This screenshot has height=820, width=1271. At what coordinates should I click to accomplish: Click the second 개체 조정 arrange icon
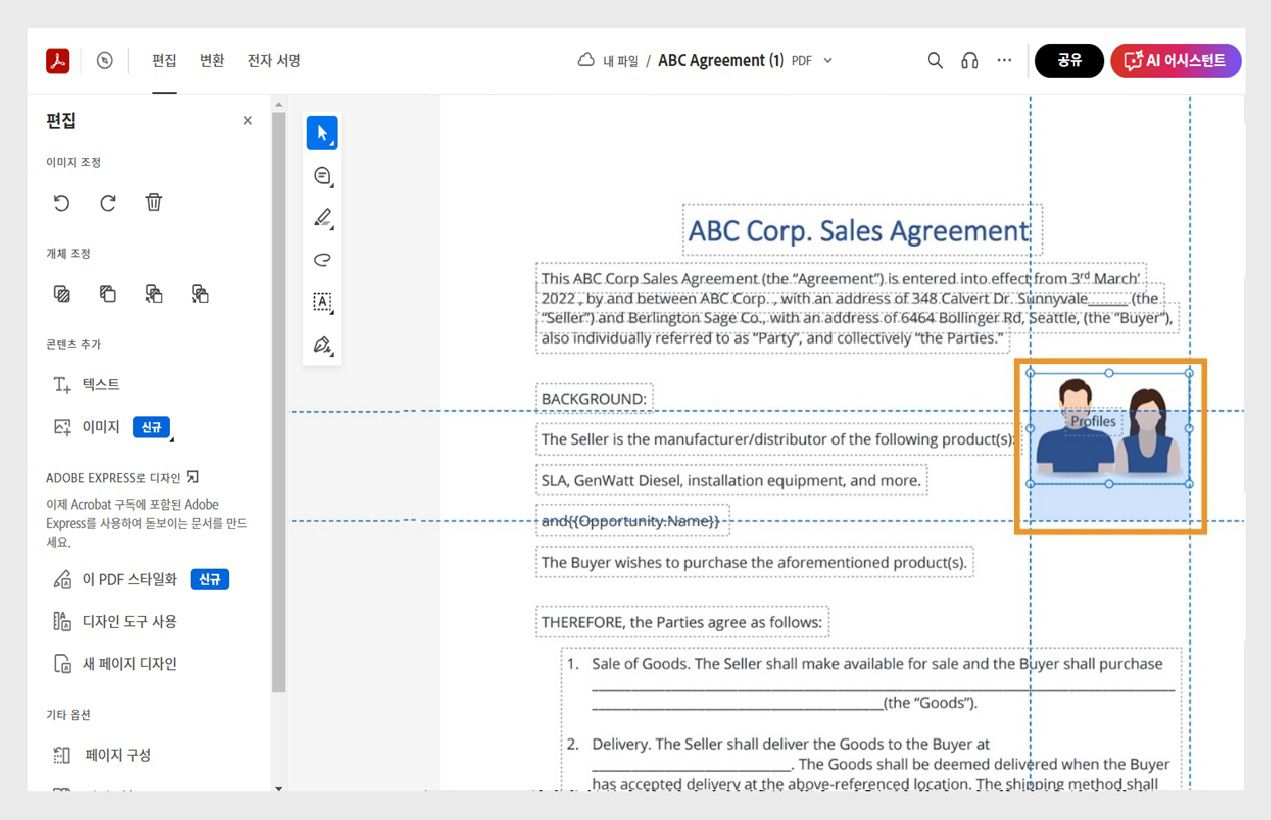(108, 294)
